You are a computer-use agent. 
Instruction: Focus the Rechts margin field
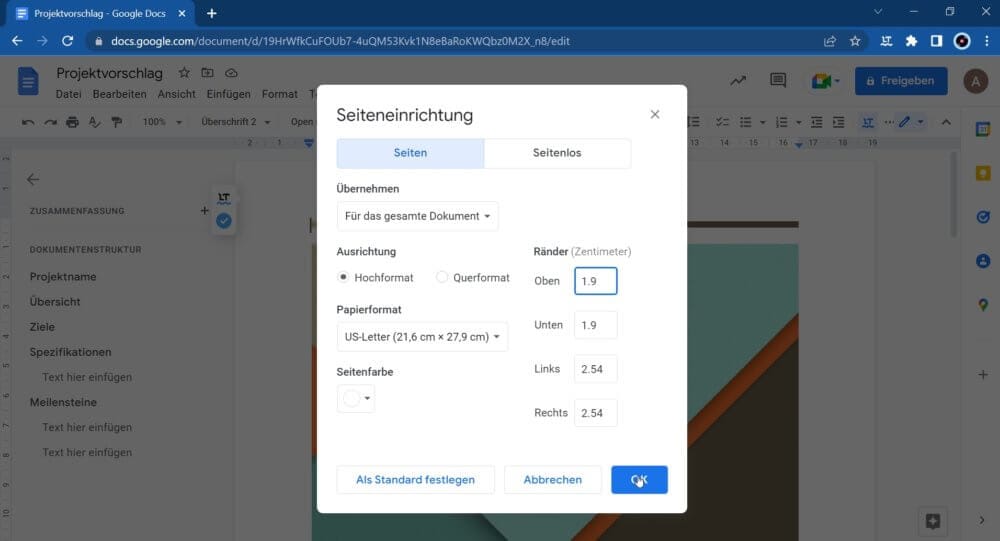[596, 413]
